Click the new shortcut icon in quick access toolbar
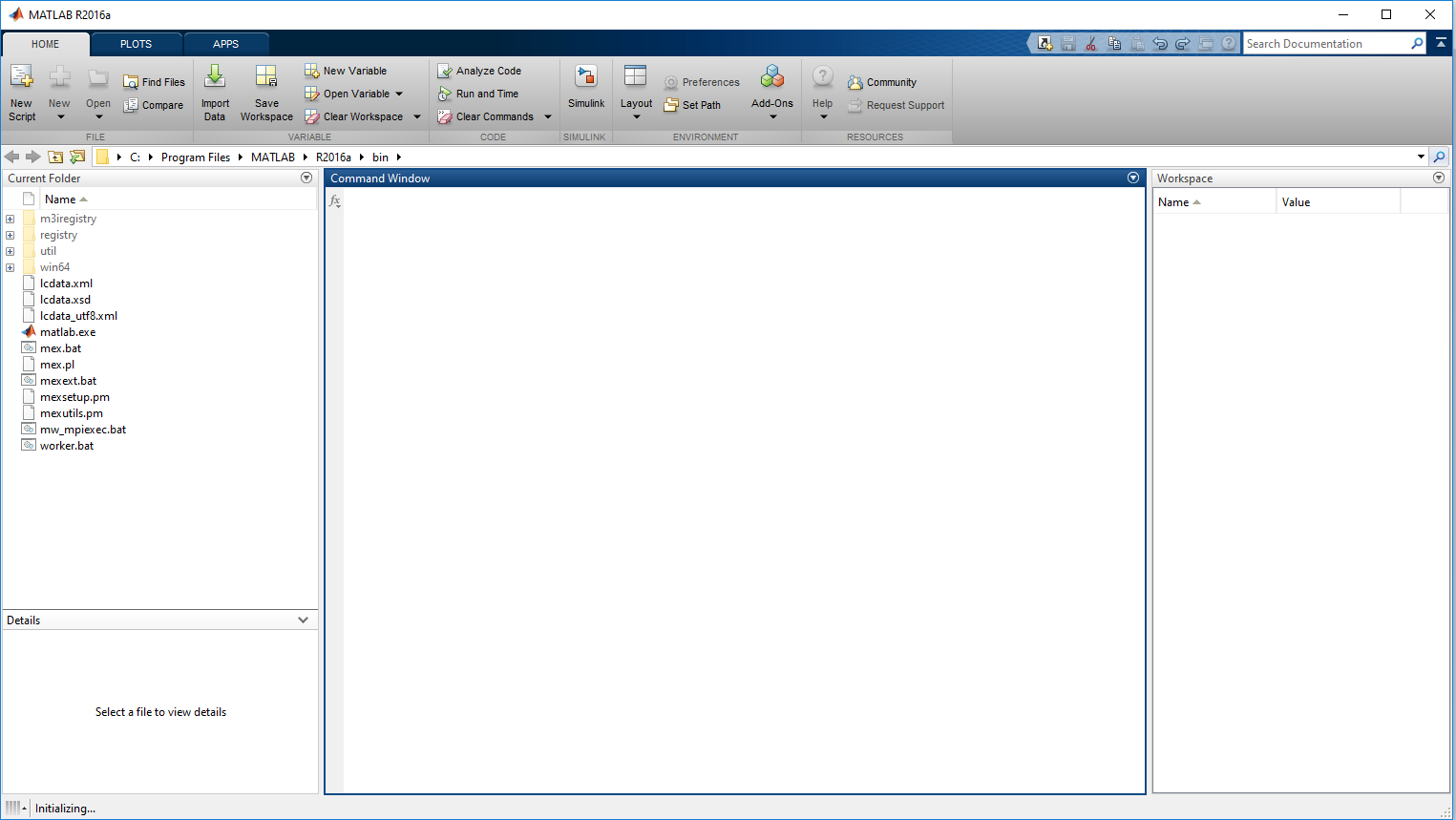The width and height of the screenshot is (1456, 820). click(1045, 44)
